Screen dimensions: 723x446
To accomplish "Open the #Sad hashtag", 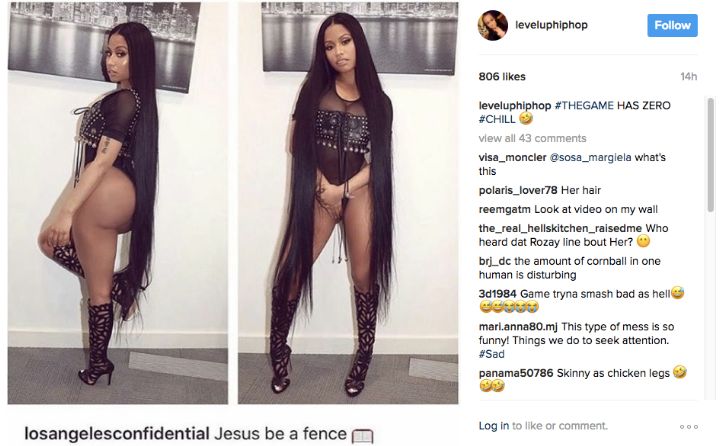I will [492, 354].
